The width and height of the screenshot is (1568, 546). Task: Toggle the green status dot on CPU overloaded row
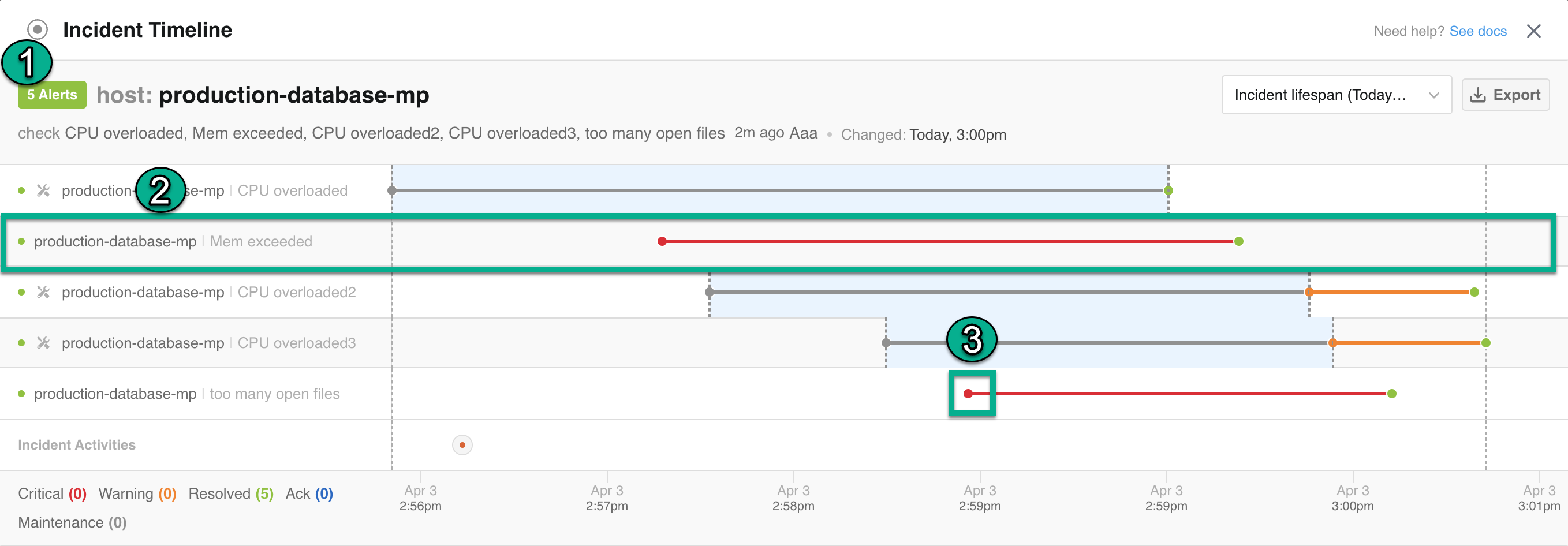22,190
